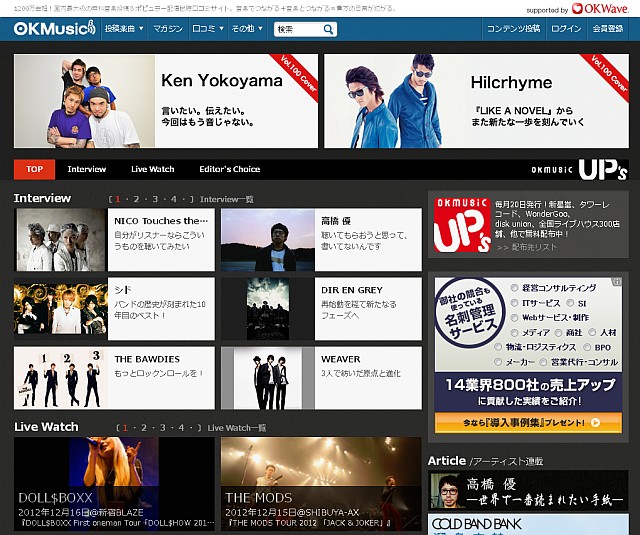Open the DIR EN GREY interview thumbnail

pyautogui.click(x=268, y=309)
